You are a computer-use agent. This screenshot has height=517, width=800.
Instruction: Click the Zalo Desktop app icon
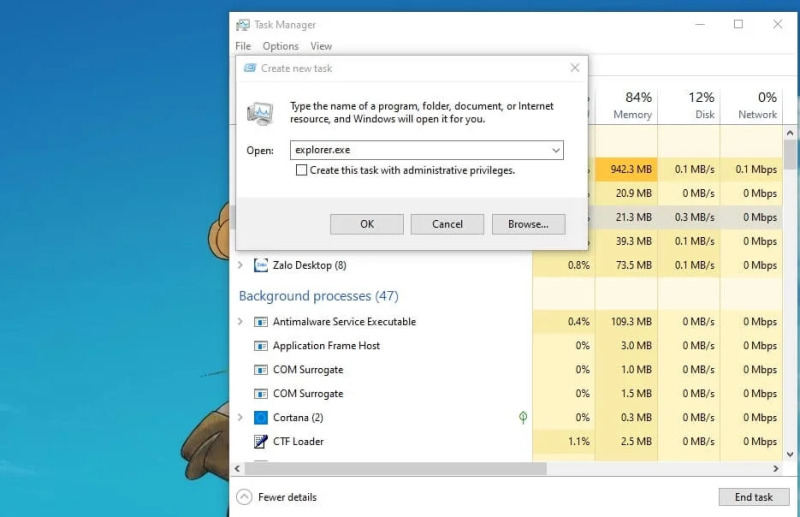coord(261,265)
